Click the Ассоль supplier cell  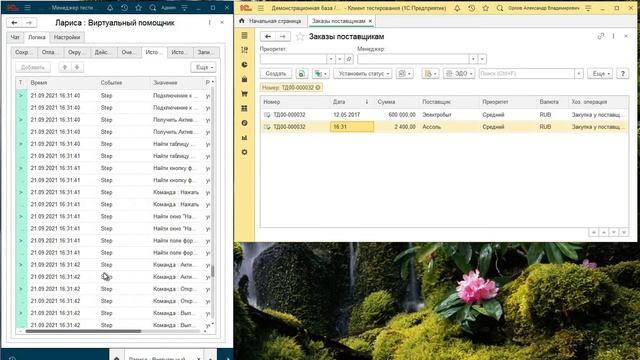point(449,127)
